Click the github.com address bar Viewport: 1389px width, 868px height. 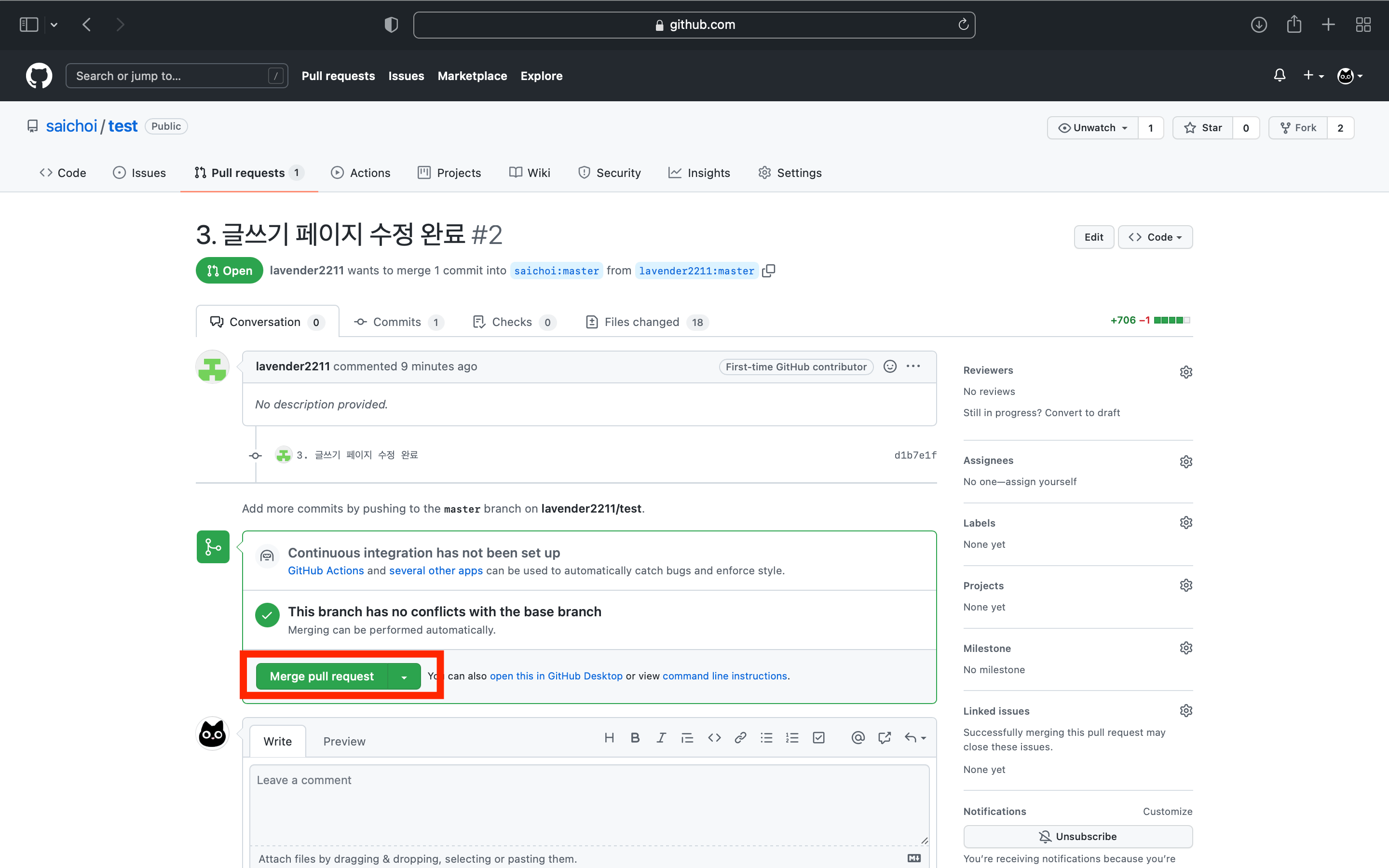(x=694, y=25)
